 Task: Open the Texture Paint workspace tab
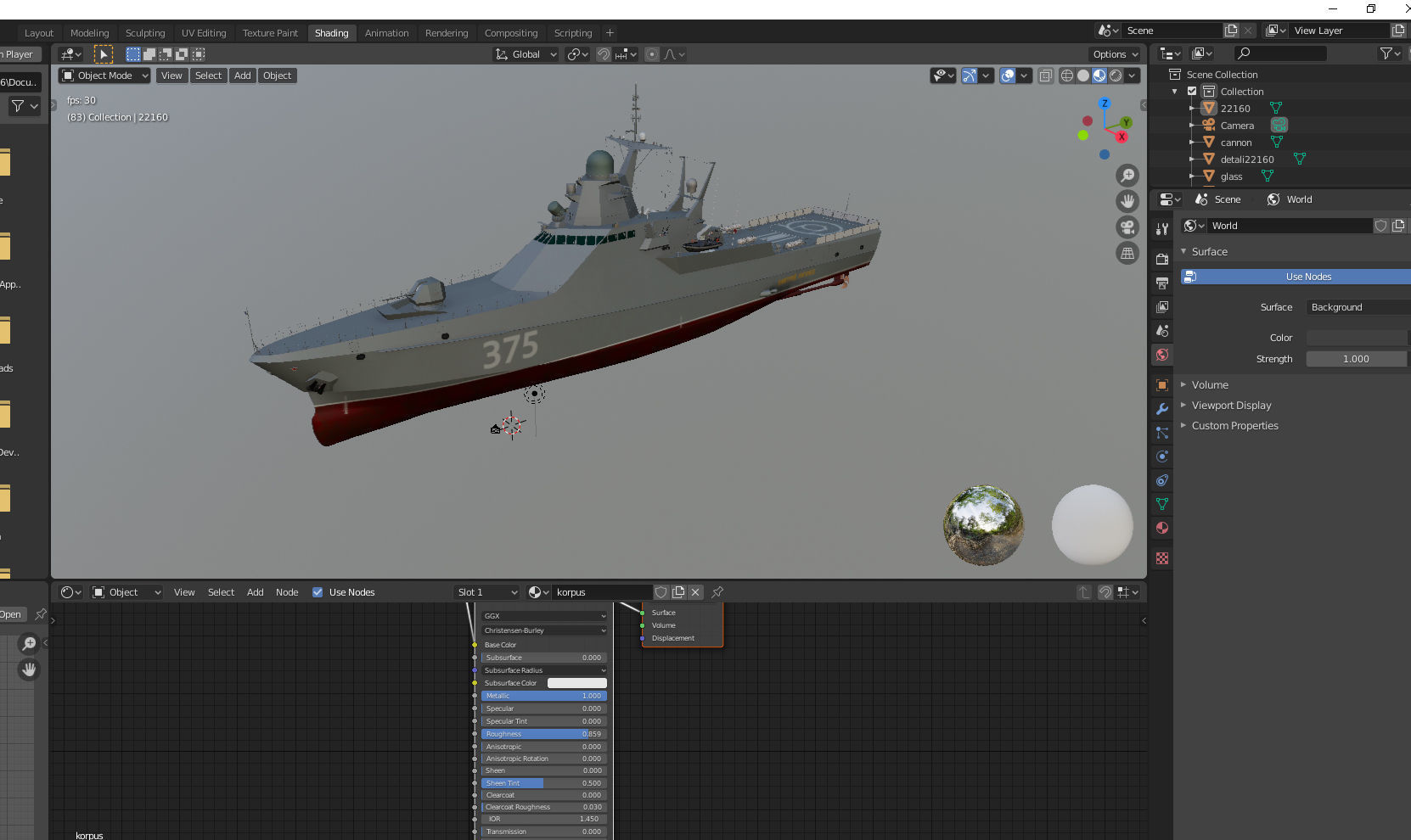(270, 33)
